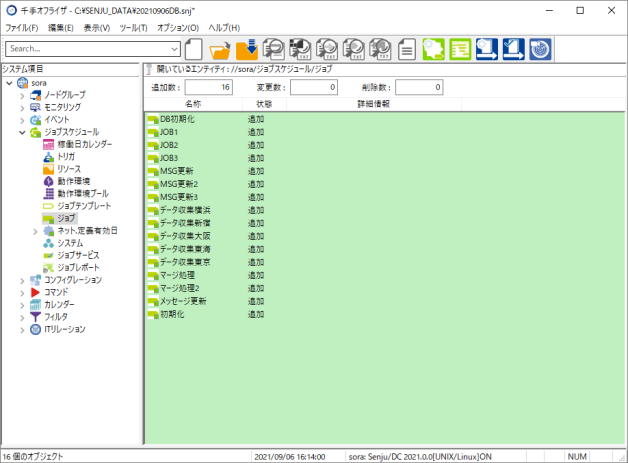Viewport: 628px width, 463px height.
Task: Collapse the ジョブスケジュール tree node
Action: (22, 132)
